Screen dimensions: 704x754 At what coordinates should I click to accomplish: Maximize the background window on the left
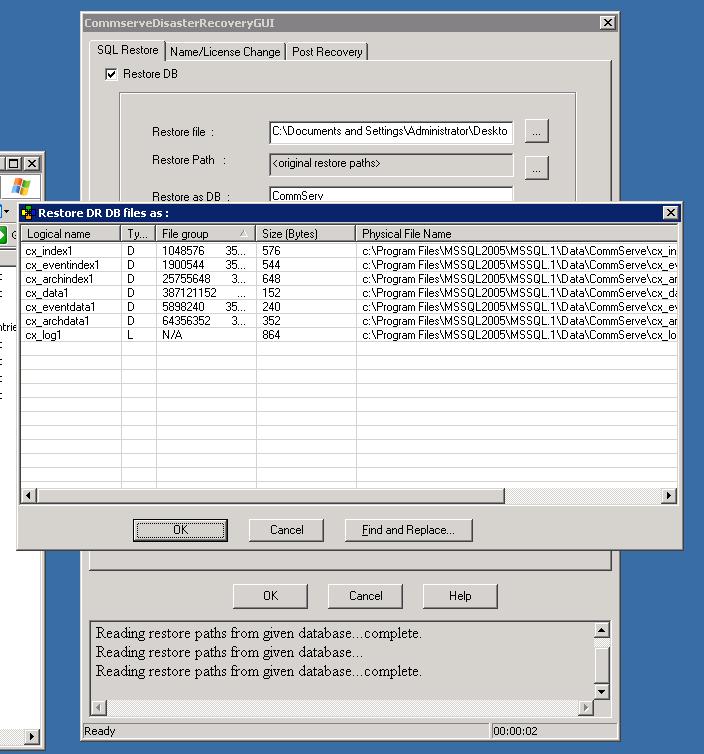click(13, 163)
